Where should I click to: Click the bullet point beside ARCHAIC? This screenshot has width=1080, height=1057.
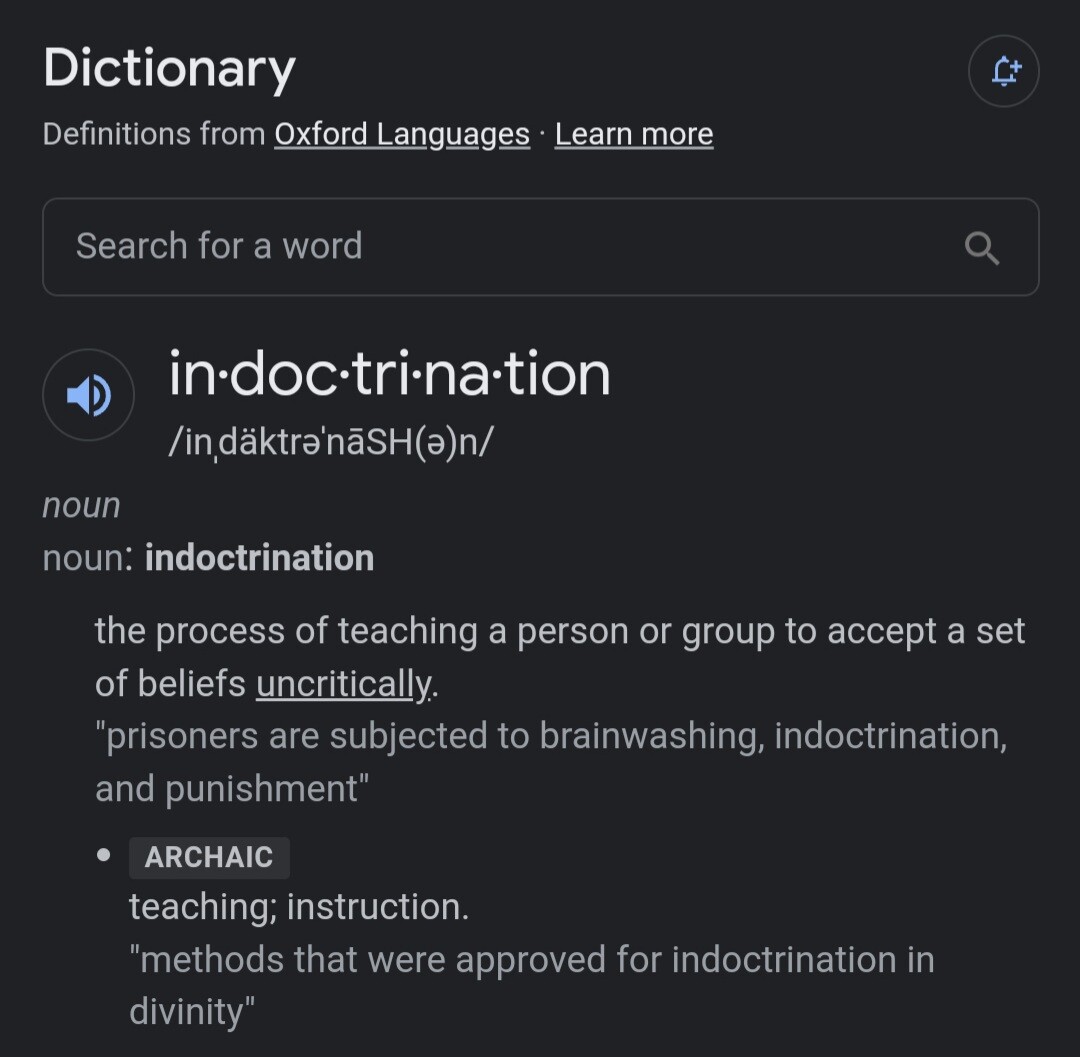pos(103,856)
